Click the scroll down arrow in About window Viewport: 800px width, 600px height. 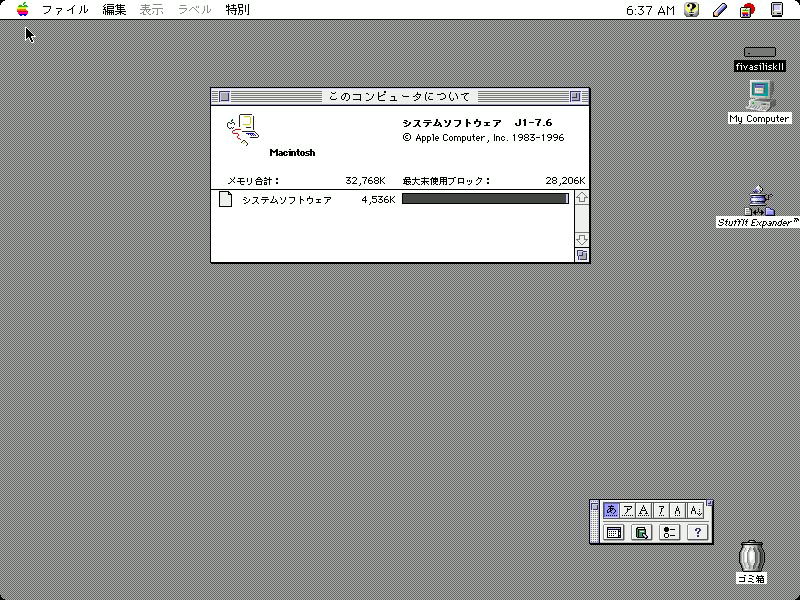pyautogui.click(x=582, y=239)
